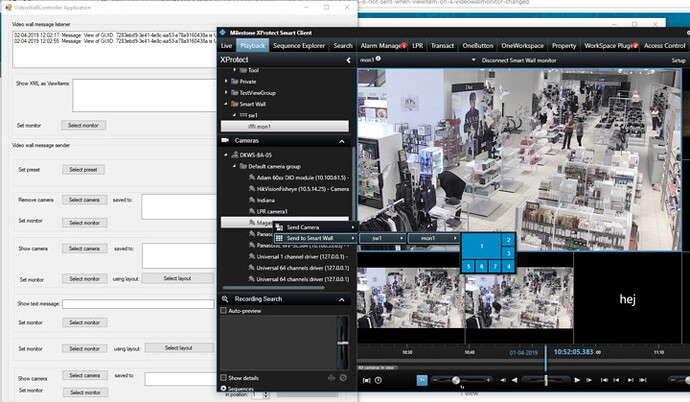Click the Show text message input field

[137, 303]
